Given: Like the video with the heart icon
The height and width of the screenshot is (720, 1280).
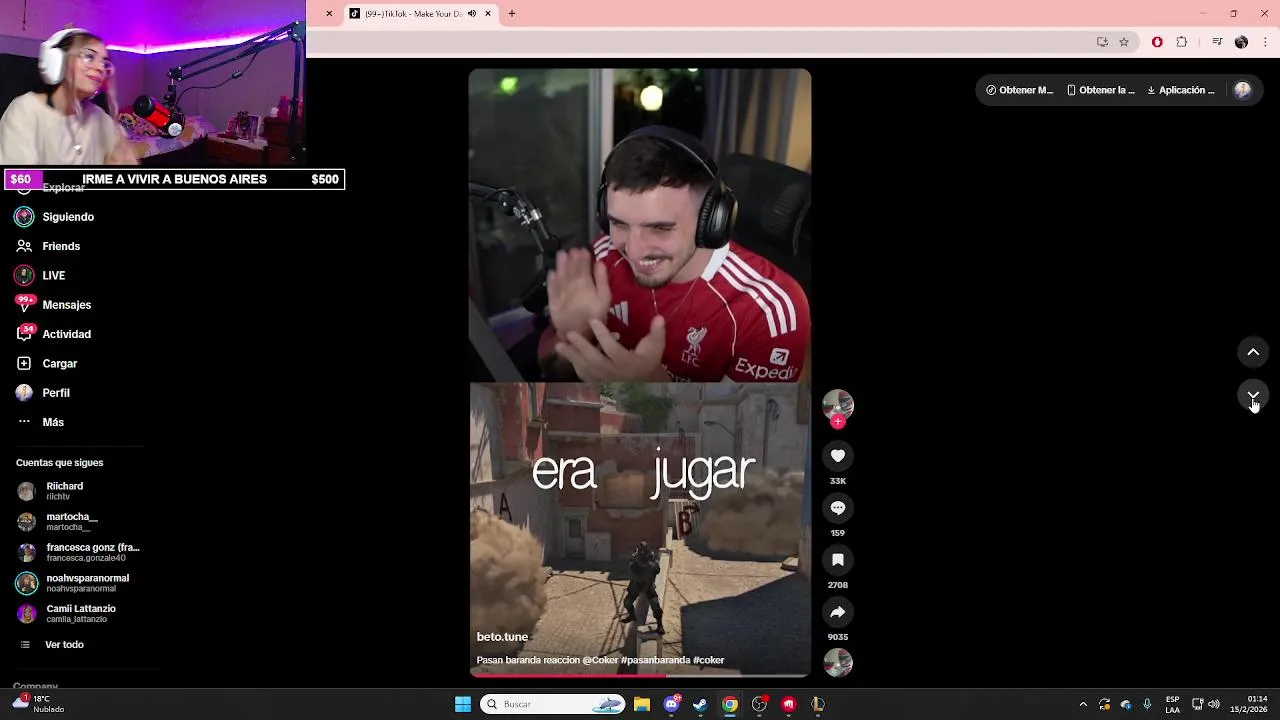Looking at the screenshot, I should [x=838, y=456].
